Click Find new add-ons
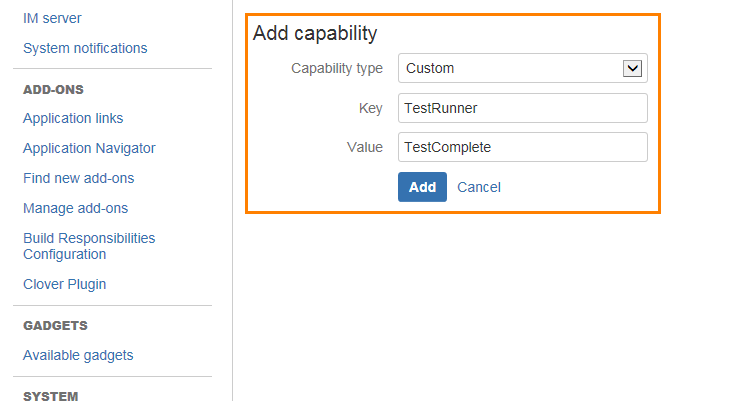Image resolution: width=740 pixels, height=401 pixels. [78, 178]
